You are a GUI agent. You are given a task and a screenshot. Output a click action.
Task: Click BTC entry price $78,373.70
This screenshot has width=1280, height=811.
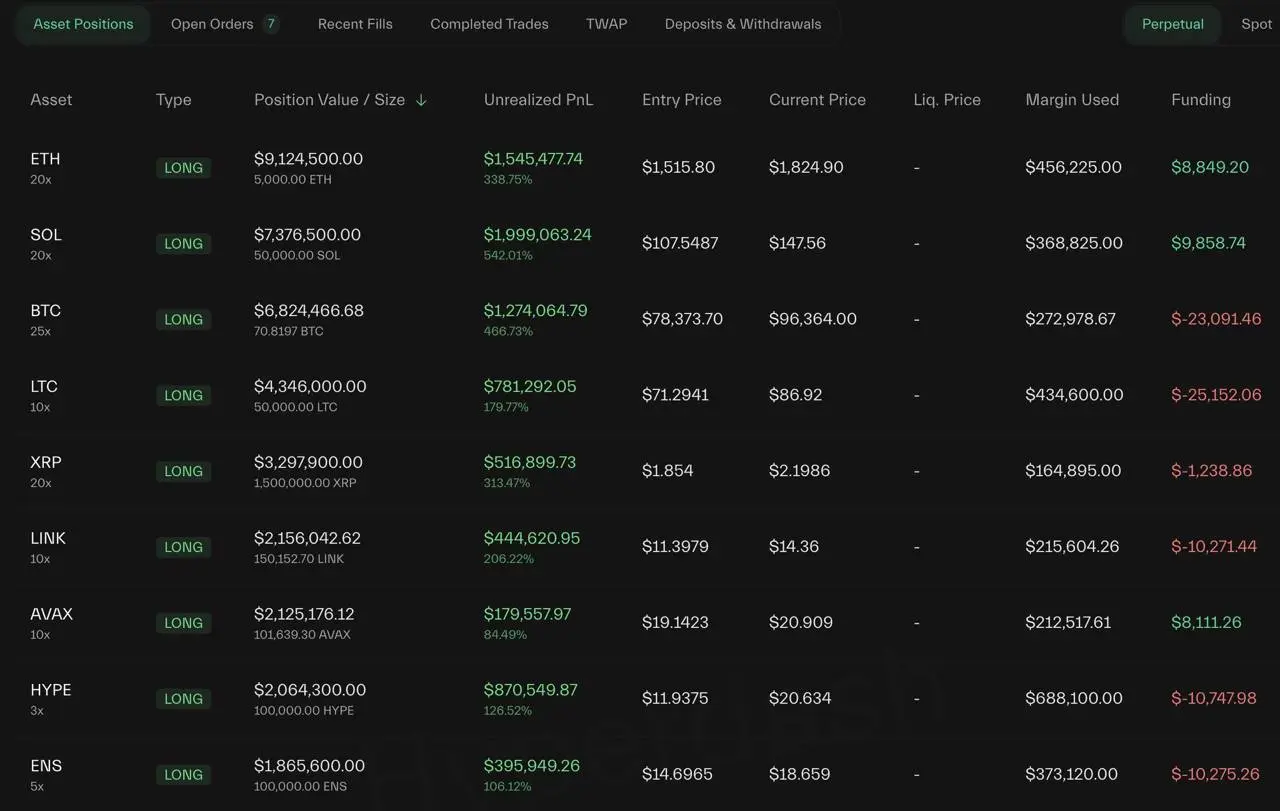682,320
